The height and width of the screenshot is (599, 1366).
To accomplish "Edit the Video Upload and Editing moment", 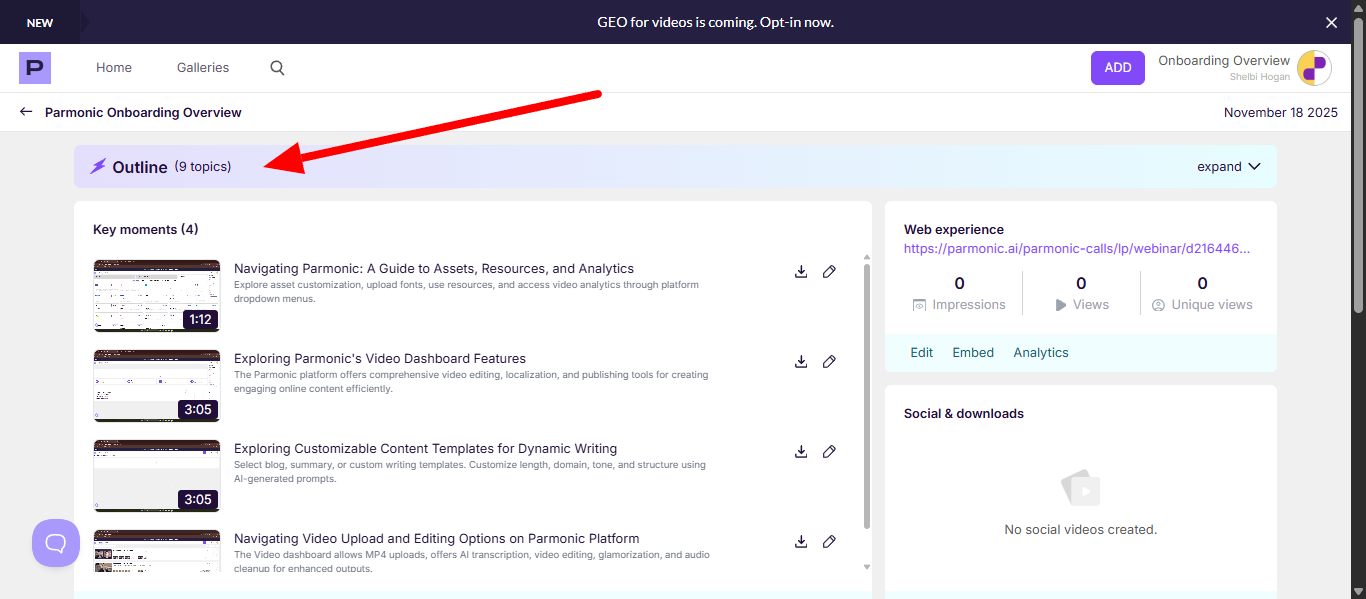I will 829,541.
